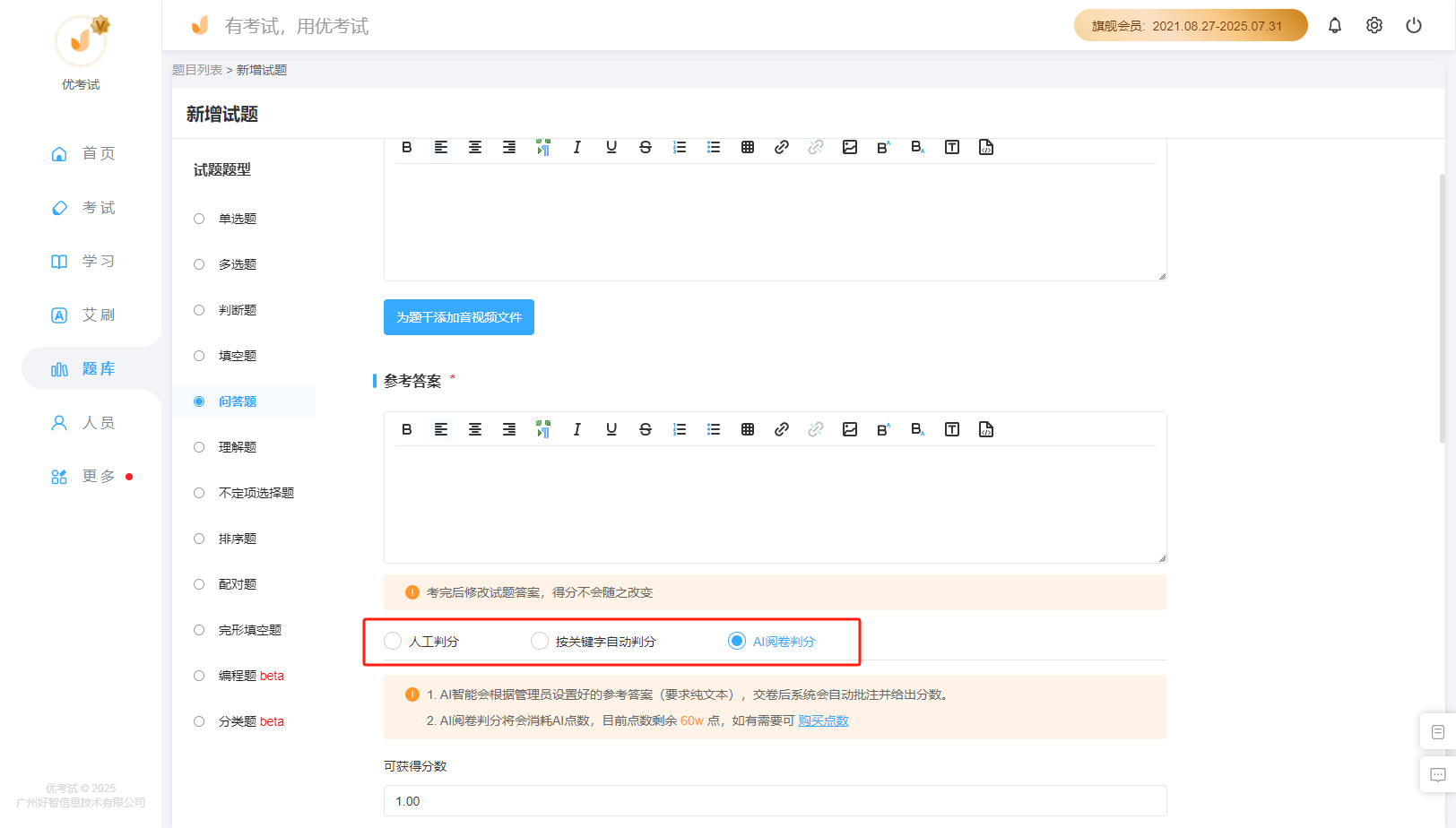
Task: Click the page vertical scrollbar
Action: [1443, 308]
